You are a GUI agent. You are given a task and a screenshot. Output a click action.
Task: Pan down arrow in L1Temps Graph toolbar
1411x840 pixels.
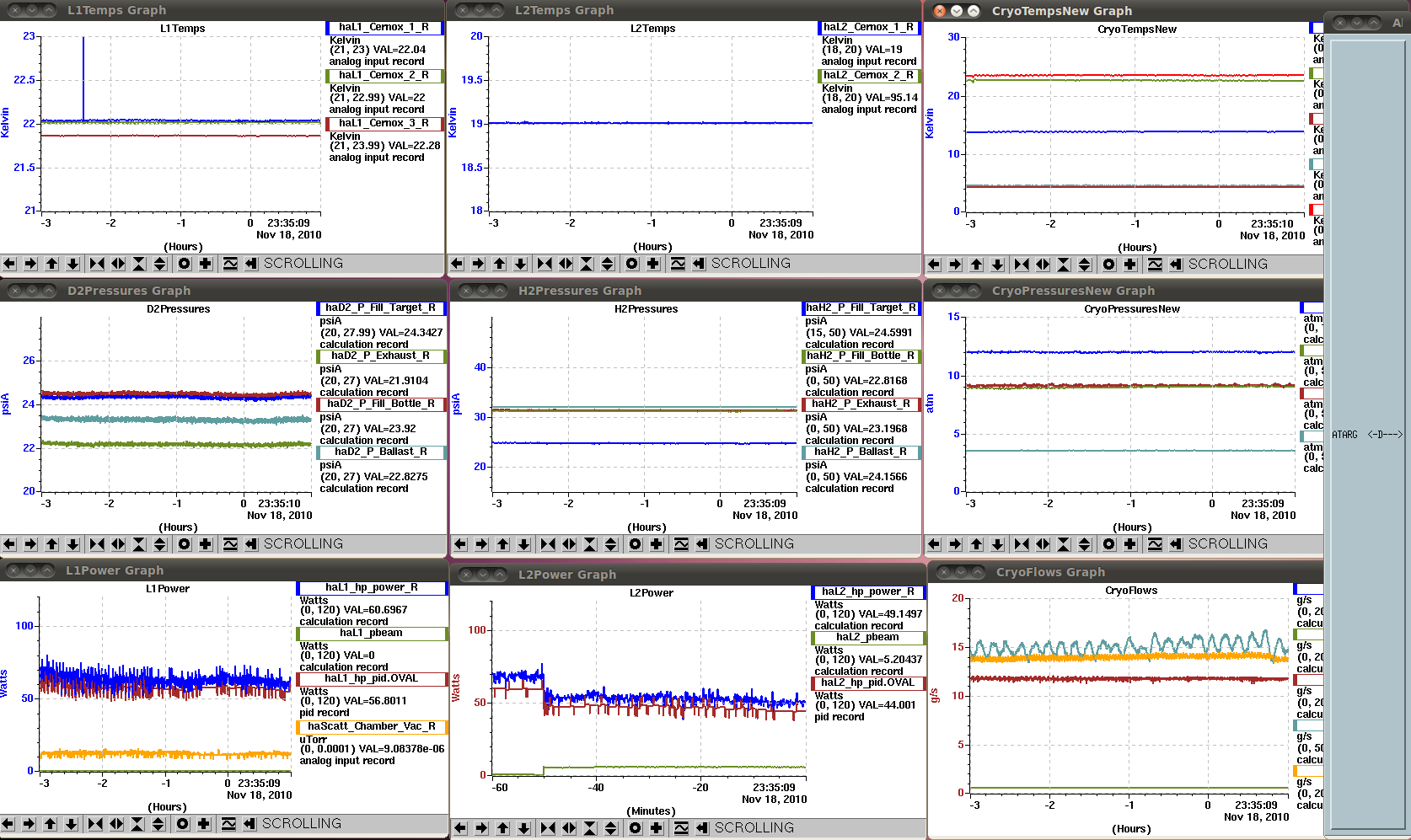click(x=73, y=264)
